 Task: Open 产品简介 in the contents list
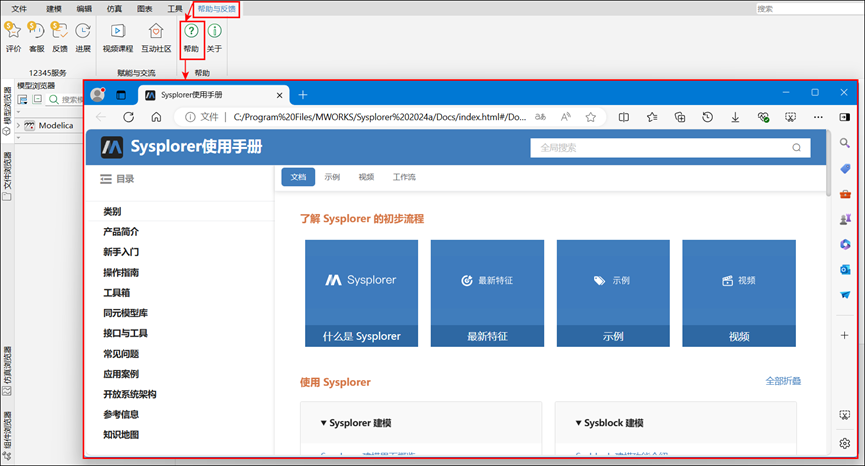point(121,232)
